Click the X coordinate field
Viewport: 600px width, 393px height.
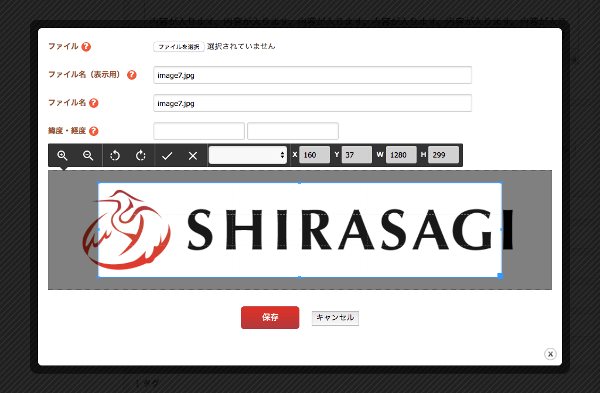tap(314, 155)
